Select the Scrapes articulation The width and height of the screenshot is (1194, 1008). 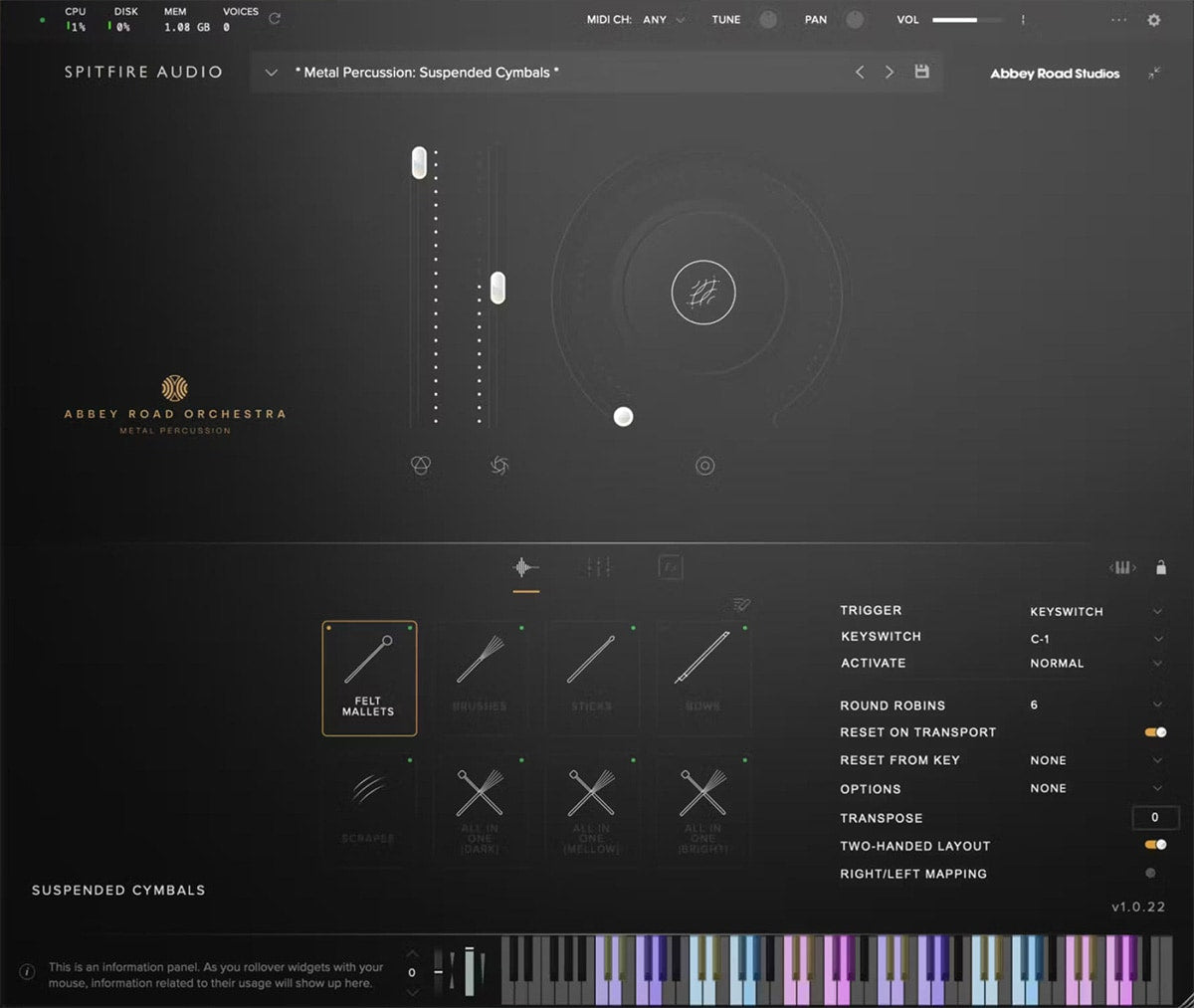pyautogui.click(x=369, y=809)
